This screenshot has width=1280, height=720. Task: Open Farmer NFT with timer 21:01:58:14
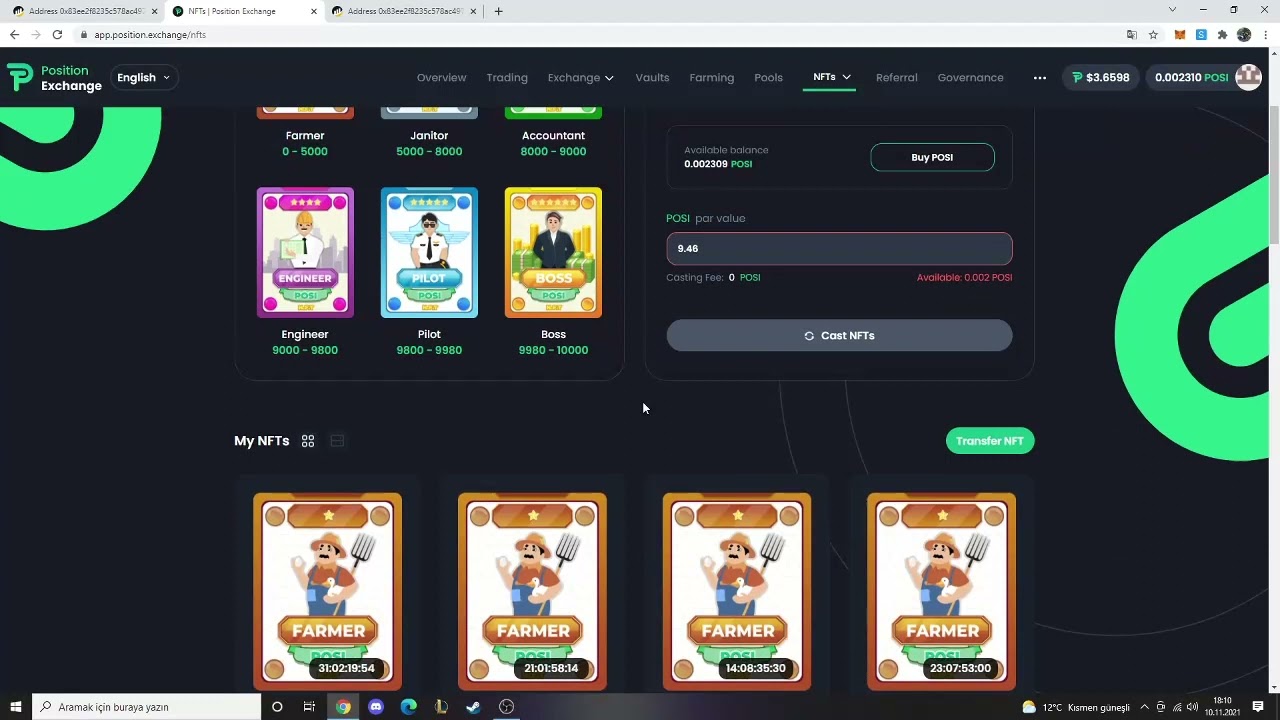[532, 591]
